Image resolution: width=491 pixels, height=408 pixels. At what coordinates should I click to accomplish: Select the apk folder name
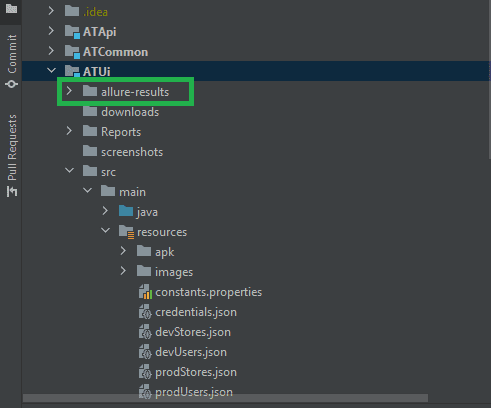click(164, 252)
